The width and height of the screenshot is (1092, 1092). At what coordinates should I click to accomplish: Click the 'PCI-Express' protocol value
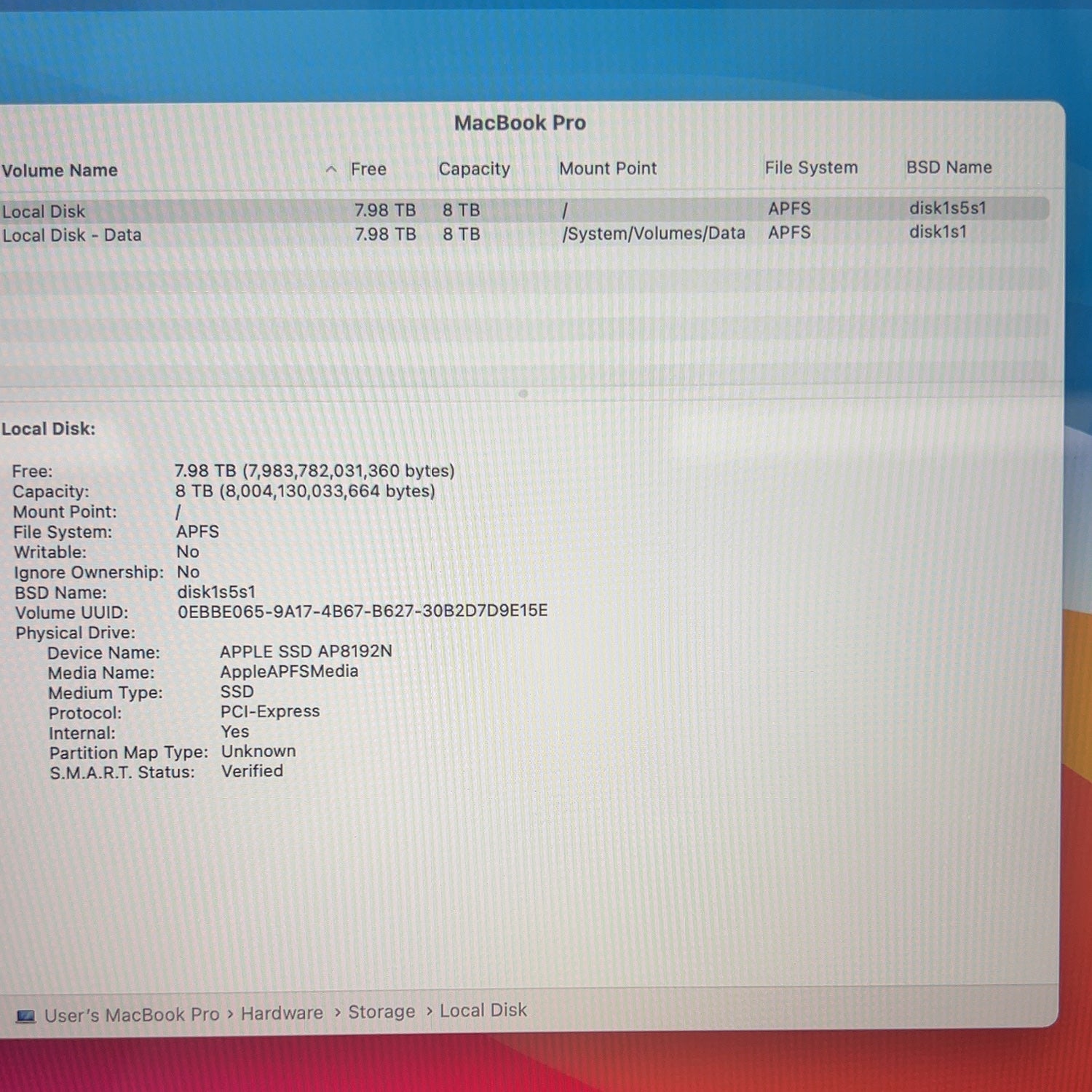pos(270,711)
